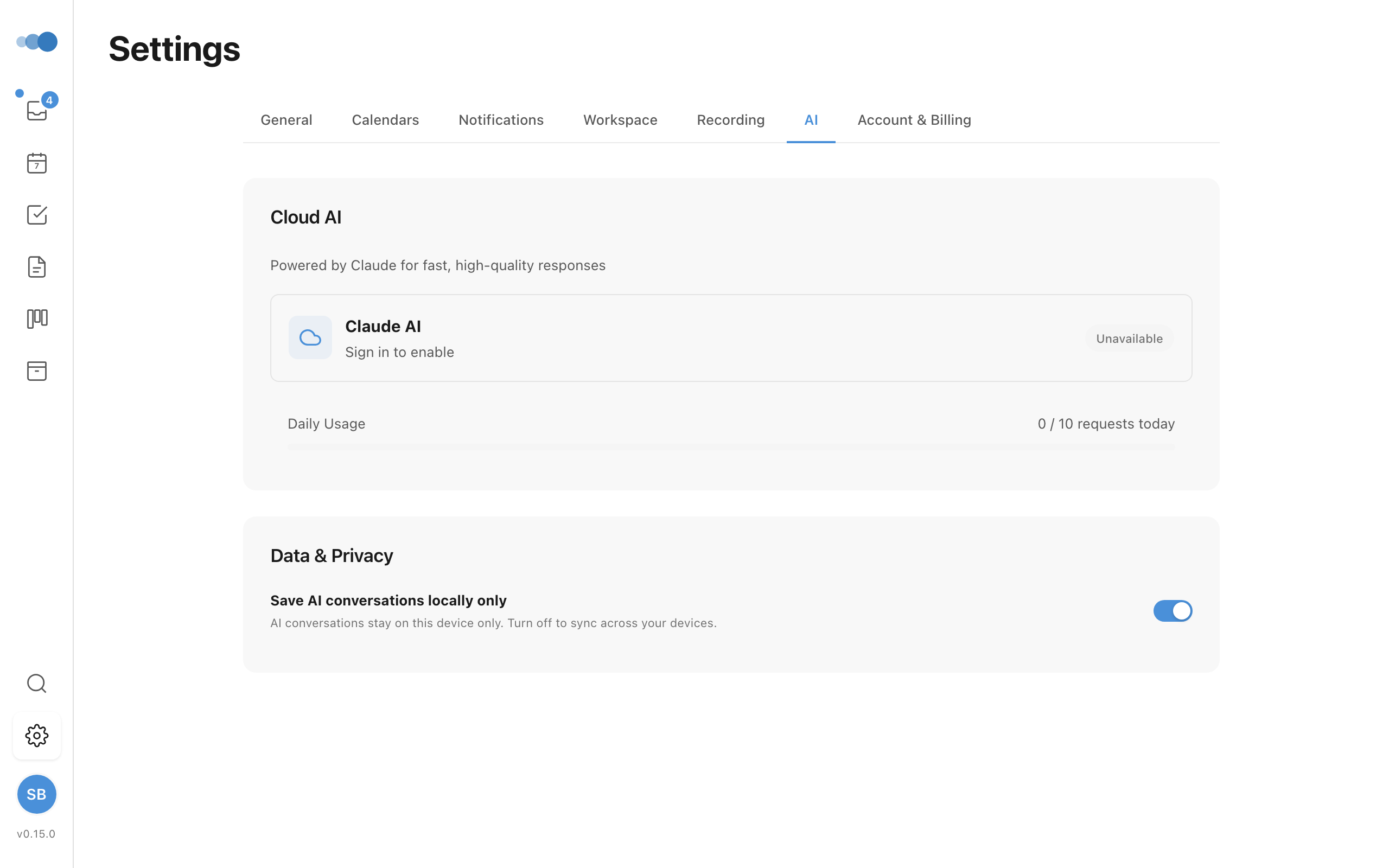Screen dimensions: 1389x868
Task: Click the Daily Usage progress bar
Action: (x=731, y=446)
